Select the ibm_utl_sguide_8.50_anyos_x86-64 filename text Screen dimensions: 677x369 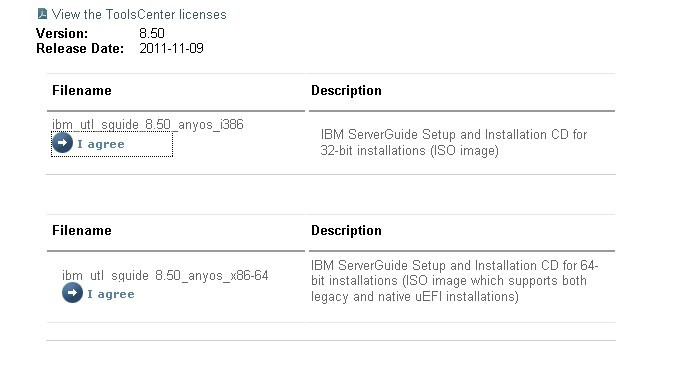pyautogui.click(x=165, y=275)
